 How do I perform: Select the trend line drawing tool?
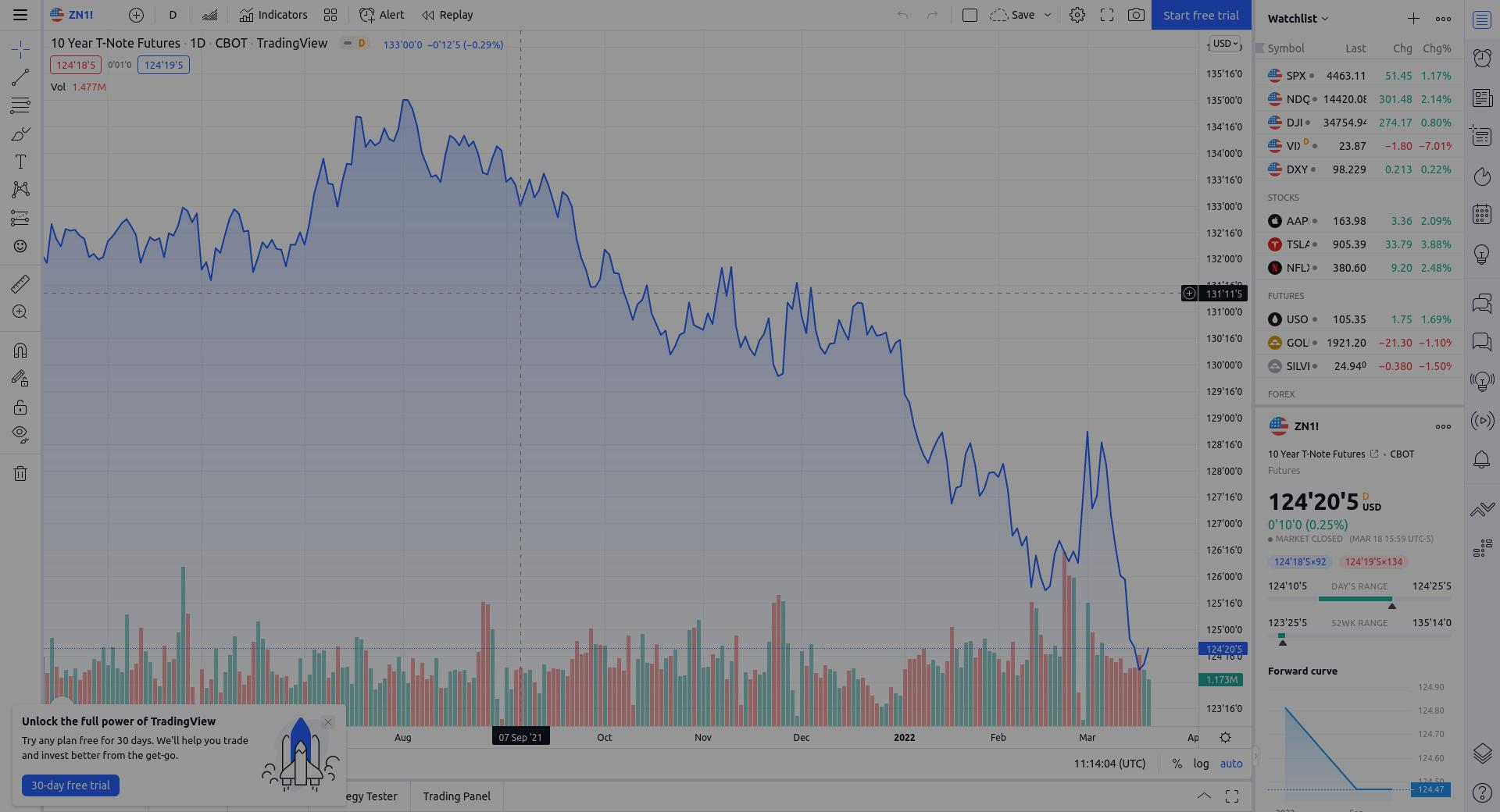(x=20, y=77)
